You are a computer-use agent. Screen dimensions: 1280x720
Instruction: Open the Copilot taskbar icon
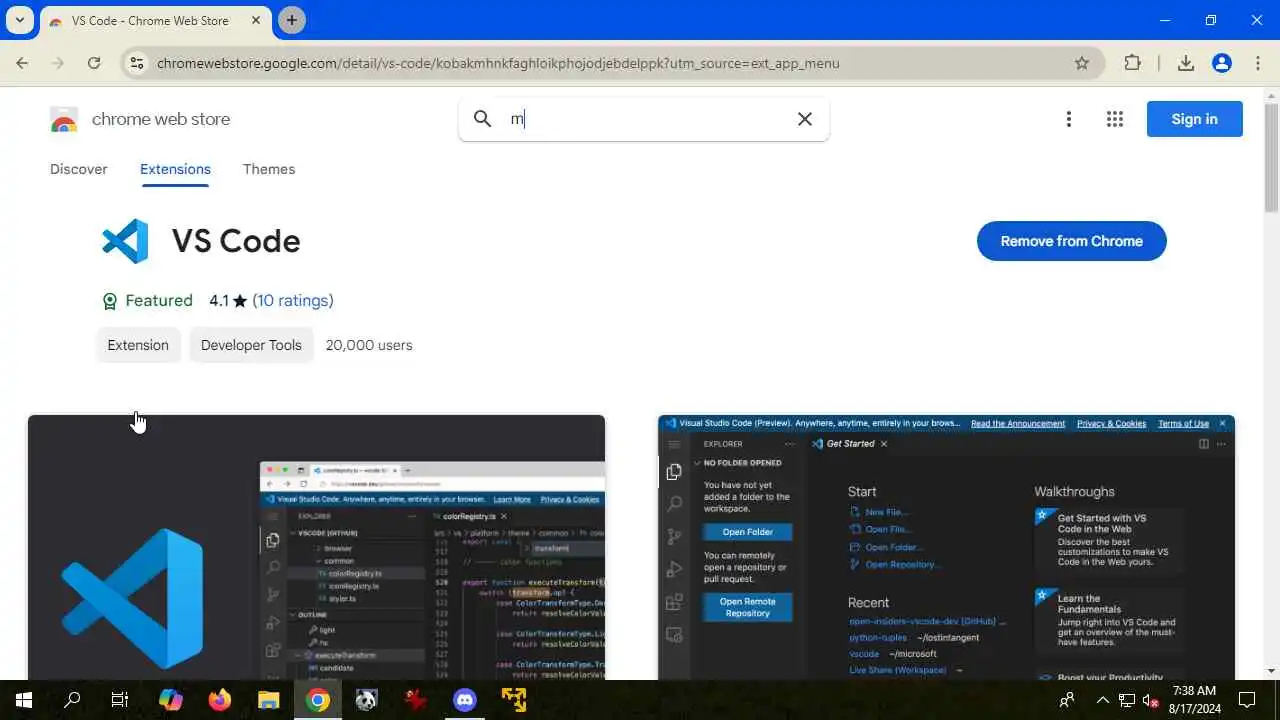pos(171,700)
